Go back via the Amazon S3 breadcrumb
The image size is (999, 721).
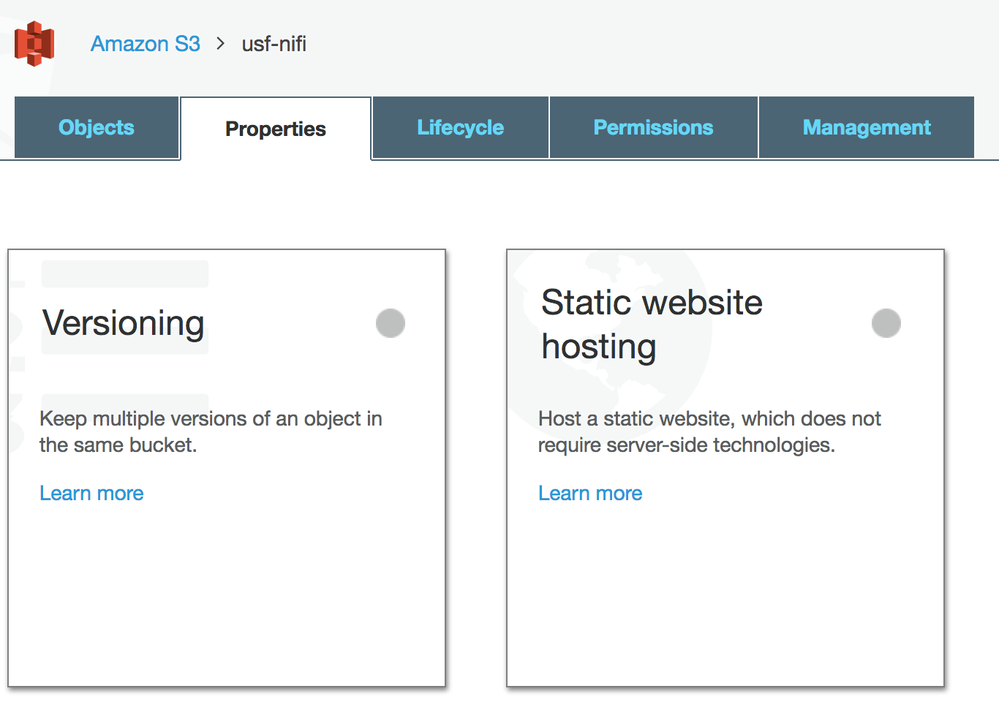(x=145, y=44)
